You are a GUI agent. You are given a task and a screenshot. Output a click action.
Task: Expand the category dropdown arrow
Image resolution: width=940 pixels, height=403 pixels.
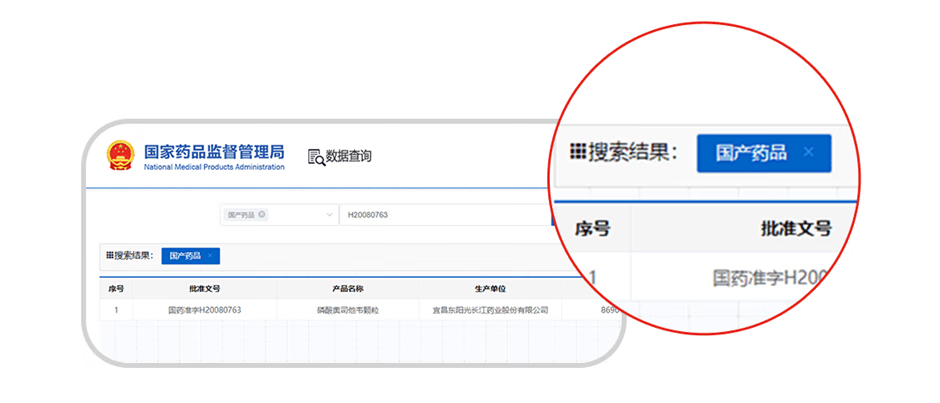tap(329, 215)
